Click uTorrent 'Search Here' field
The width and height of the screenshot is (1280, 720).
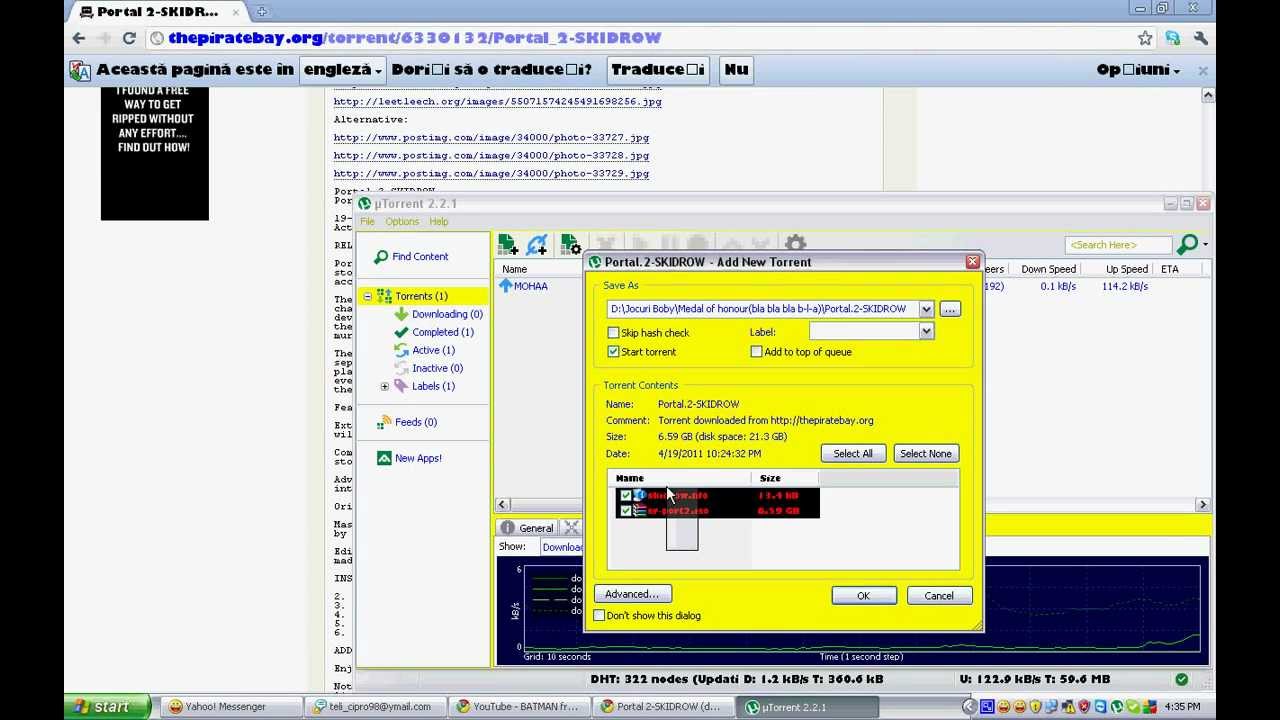[x=1118, y=245]
